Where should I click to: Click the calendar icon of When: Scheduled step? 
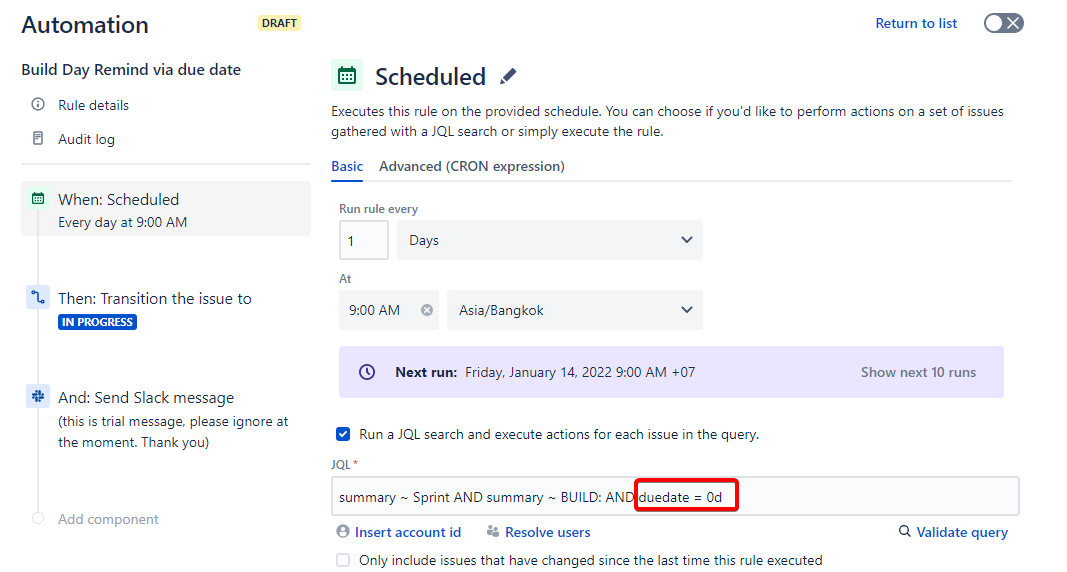click(x=38, y=199)
